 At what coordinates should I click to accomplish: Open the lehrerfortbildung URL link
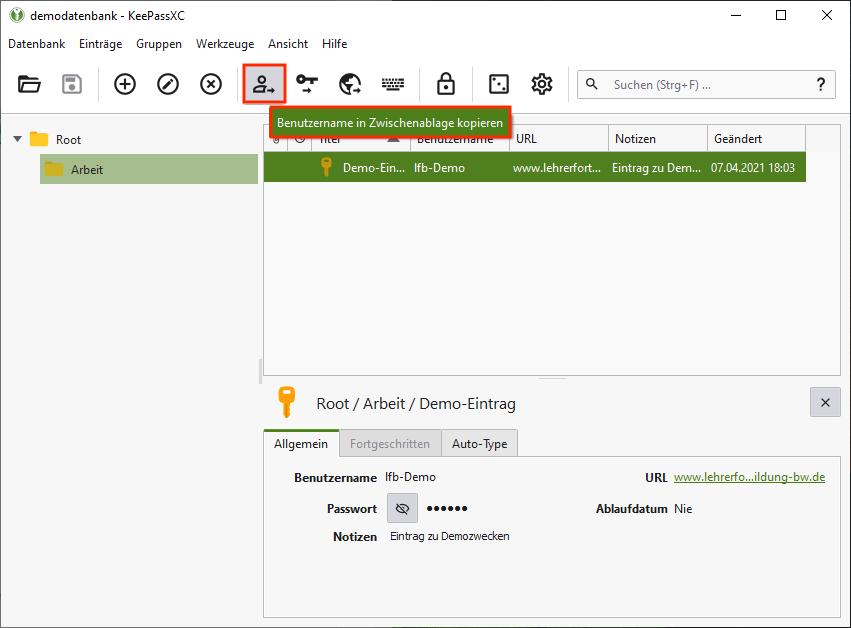pyautogui.click(x=749, y=477)
